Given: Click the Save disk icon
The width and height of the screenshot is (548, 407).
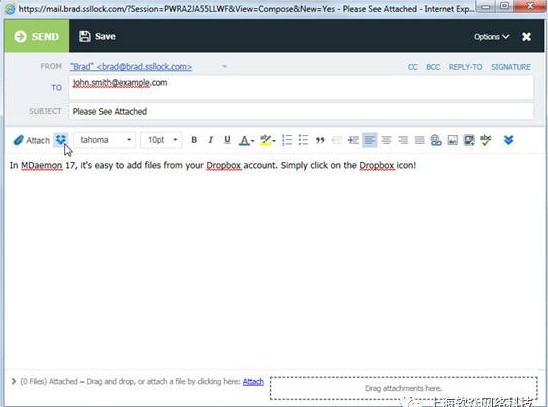Looking at the screenshot, I should click(x=85, y=36).
